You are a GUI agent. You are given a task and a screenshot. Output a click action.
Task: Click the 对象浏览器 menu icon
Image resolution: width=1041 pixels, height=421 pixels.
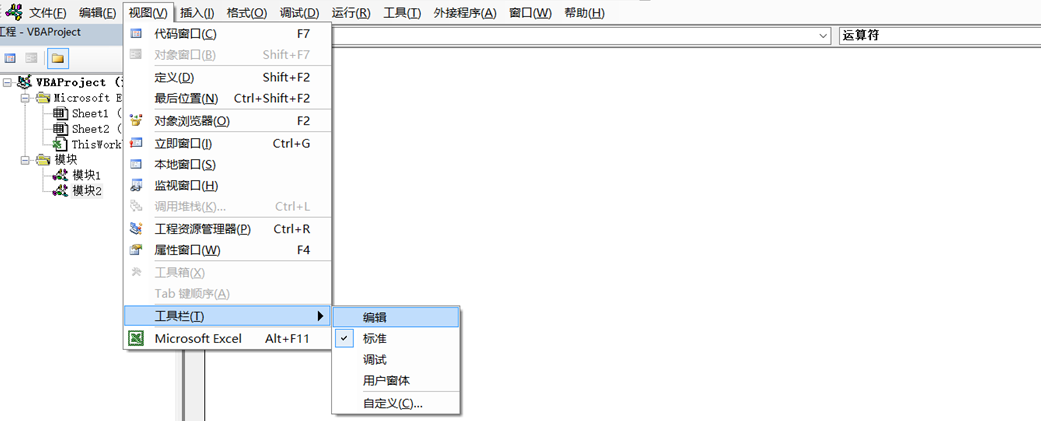[136, 121]
